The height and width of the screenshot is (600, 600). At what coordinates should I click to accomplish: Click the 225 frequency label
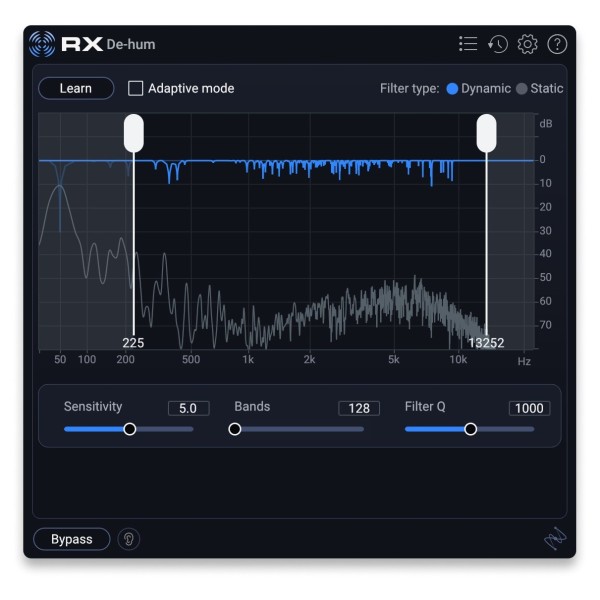[133, 342]
